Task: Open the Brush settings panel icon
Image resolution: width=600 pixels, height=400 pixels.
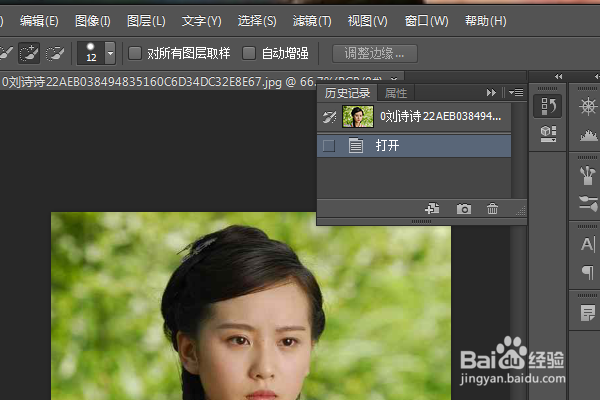Action: [x=588, y=203]
